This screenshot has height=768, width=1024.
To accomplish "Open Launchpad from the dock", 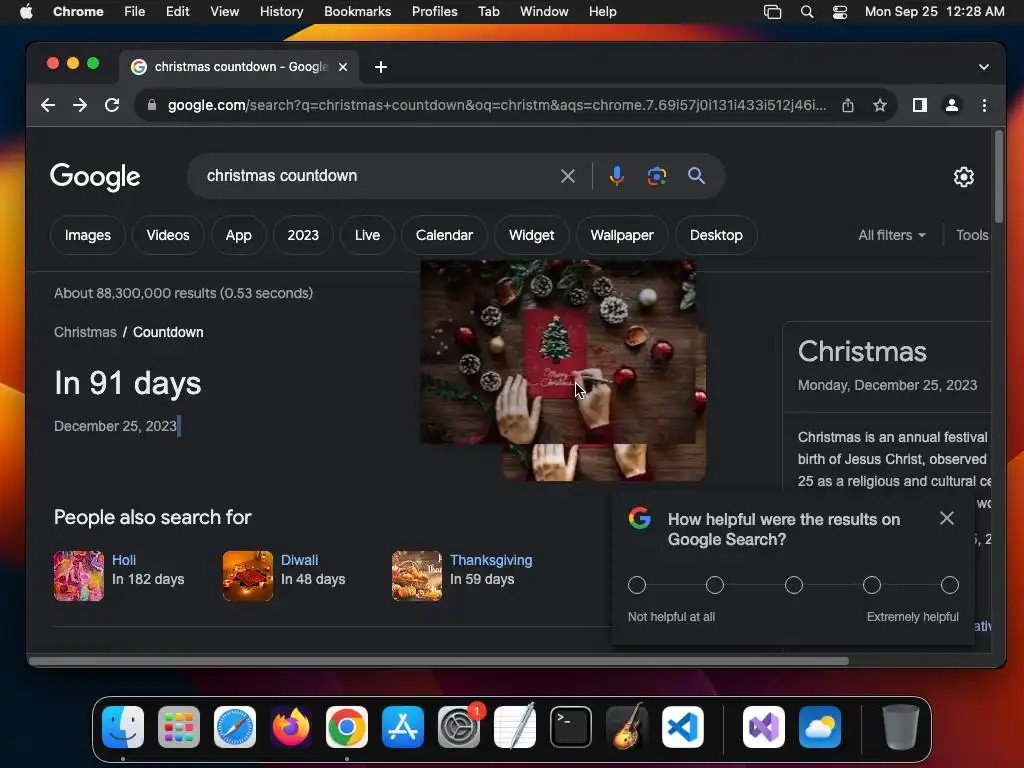I will pos(179,727).
